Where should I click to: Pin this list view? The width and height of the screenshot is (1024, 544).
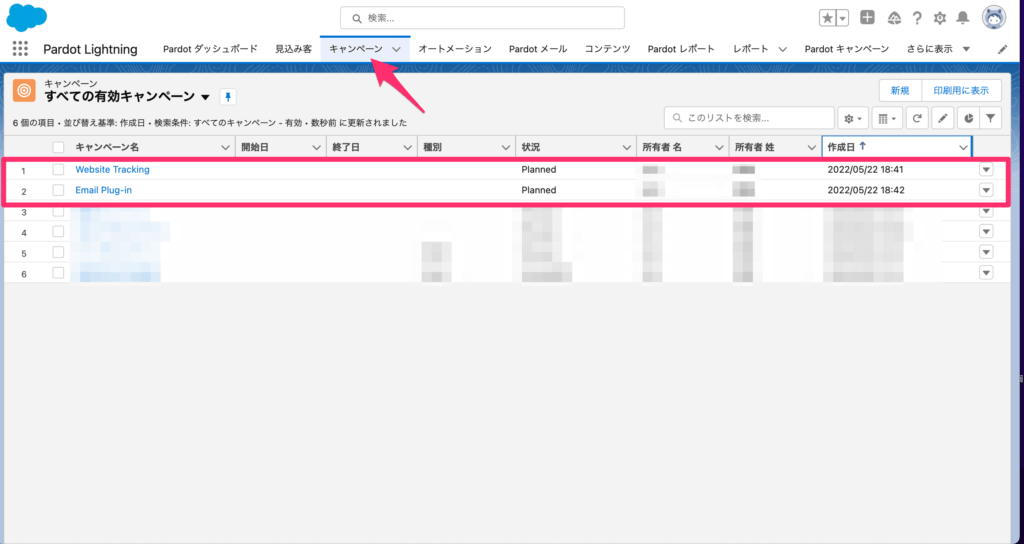[x=228, y=97]
